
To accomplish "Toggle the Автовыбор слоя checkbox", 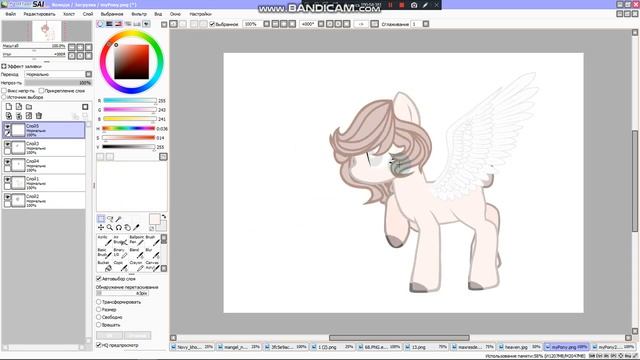I will [x=99, y=278].
